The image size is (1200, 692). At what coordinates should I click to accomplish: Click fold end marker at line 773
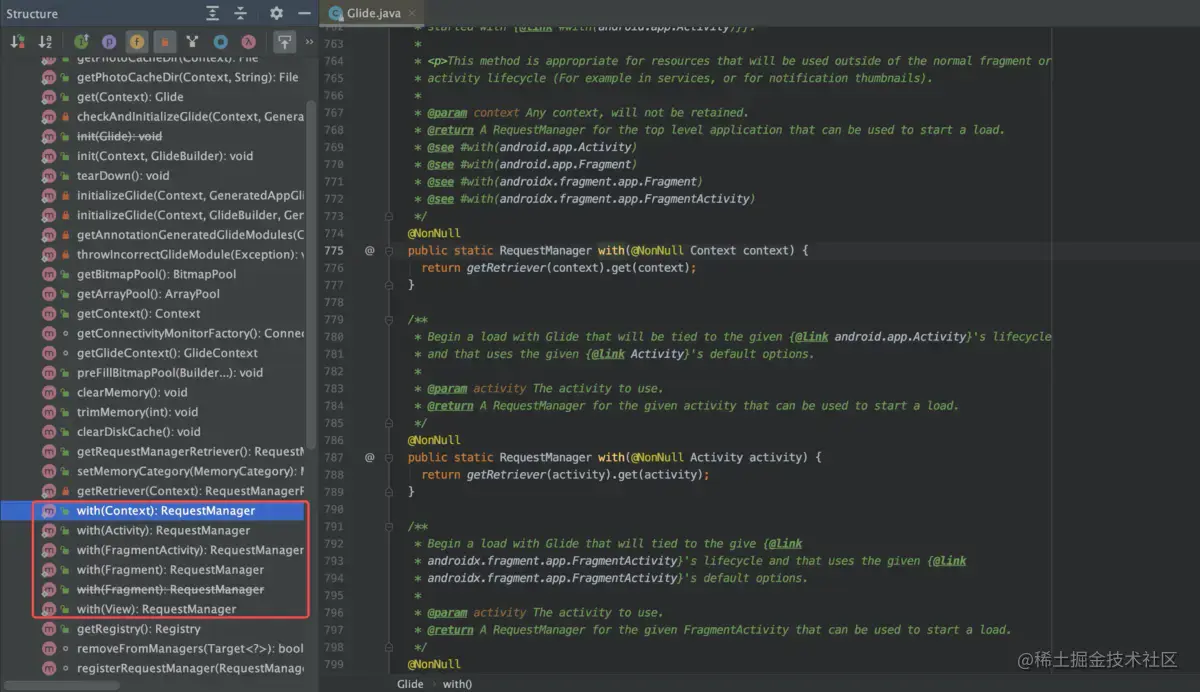[x=390, y=216]
